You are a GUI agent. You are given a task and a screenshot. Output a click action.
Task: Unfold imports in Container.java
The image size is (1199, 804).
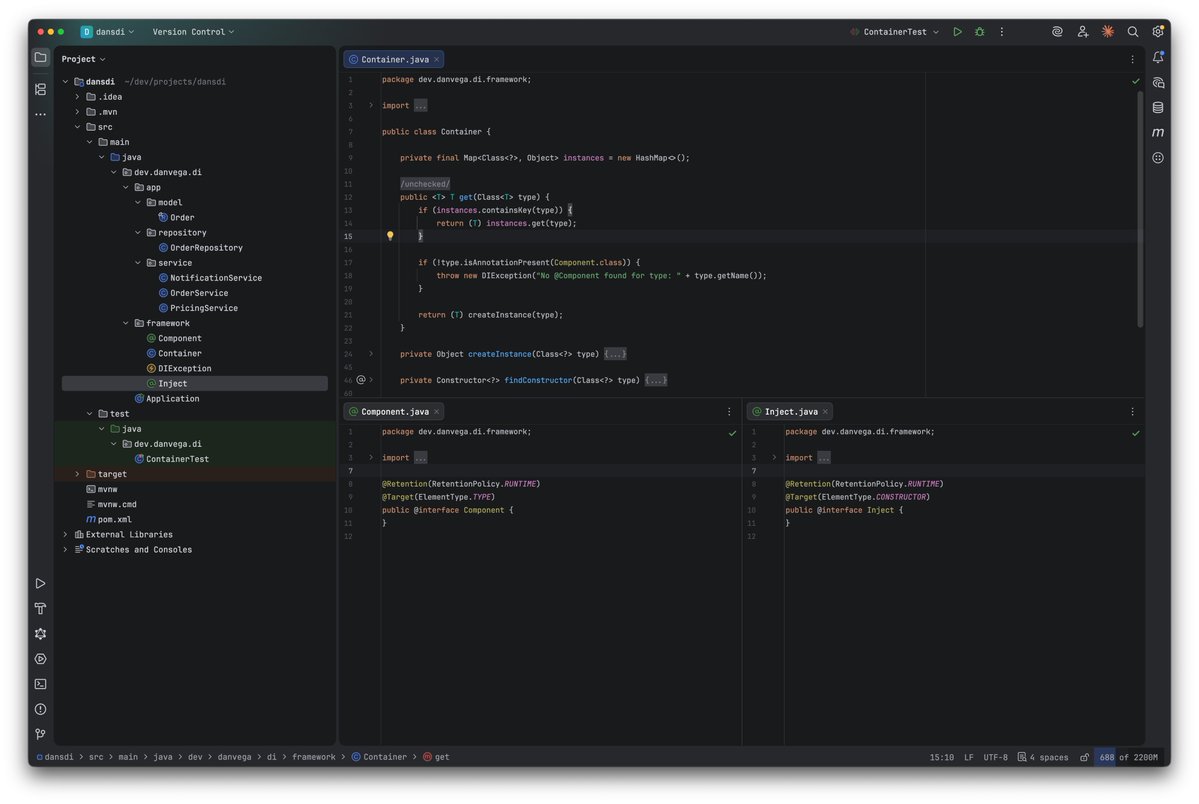tap(371, 106)
